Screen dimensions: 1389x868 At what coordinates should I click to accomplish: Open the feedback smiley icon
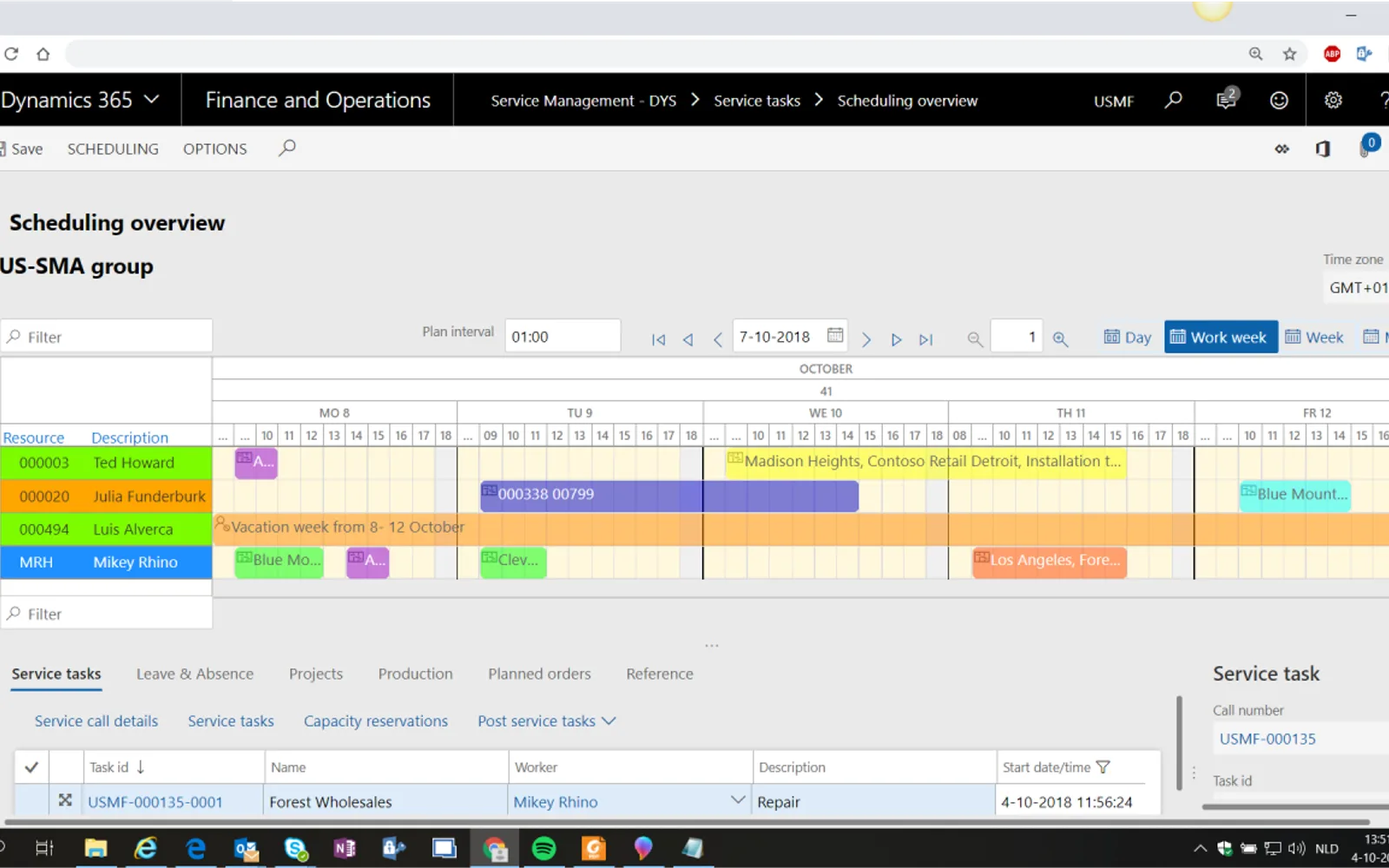tap(1279, 100)
